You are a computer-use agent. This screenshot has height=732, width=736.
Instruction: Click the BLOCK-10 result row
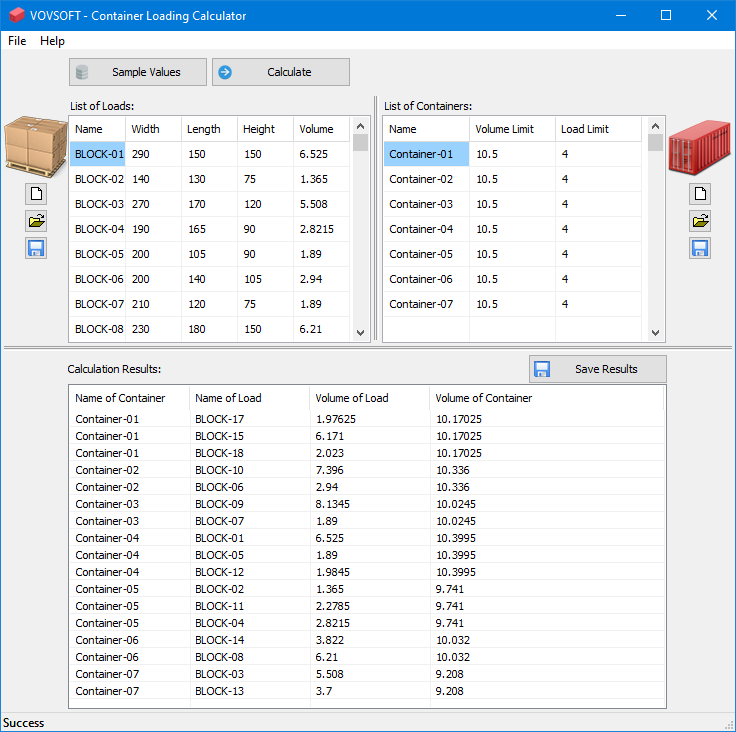pos(367,470)
